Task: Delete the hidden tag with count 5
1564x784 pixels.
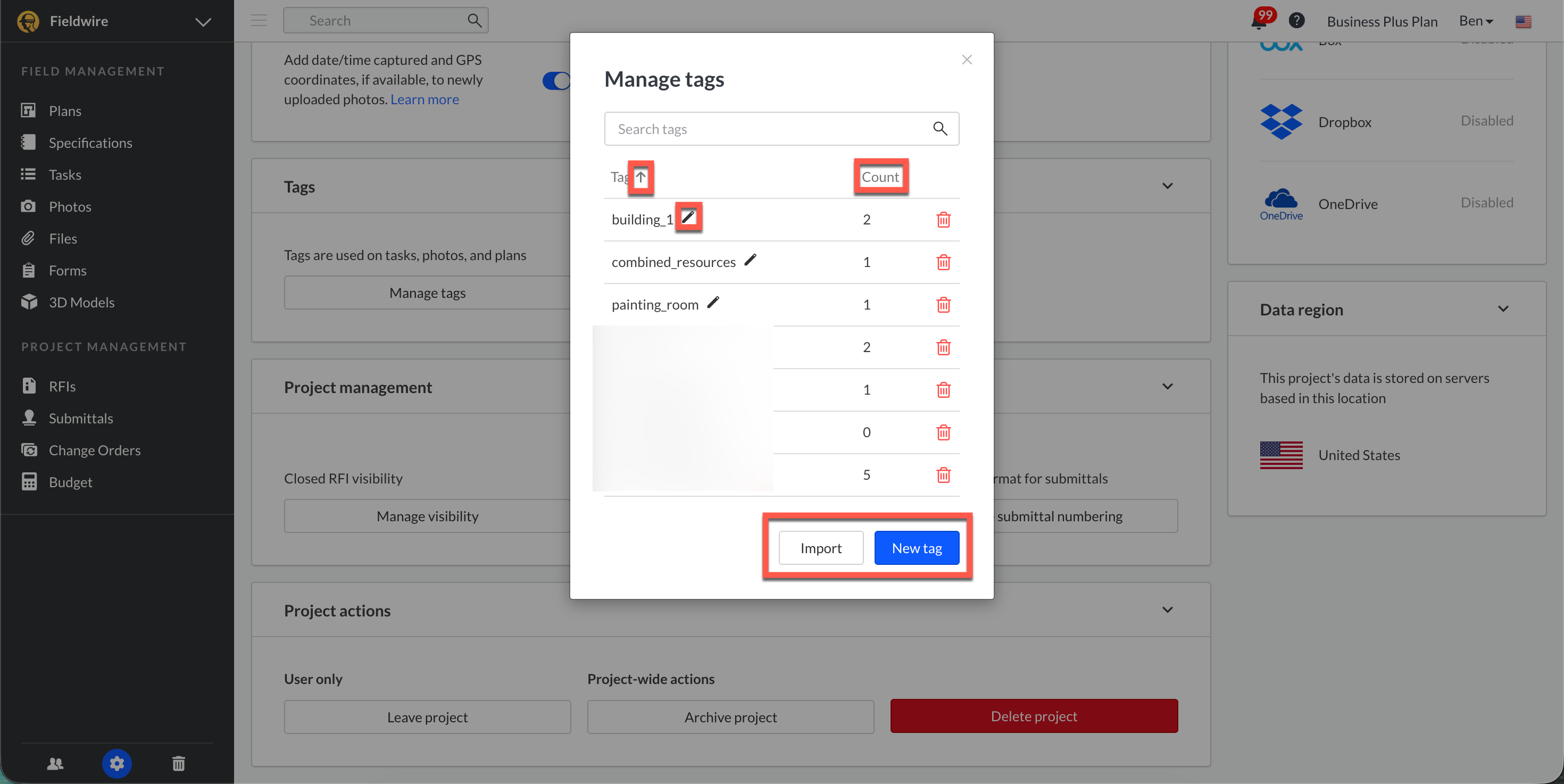Action: (943, 475)
